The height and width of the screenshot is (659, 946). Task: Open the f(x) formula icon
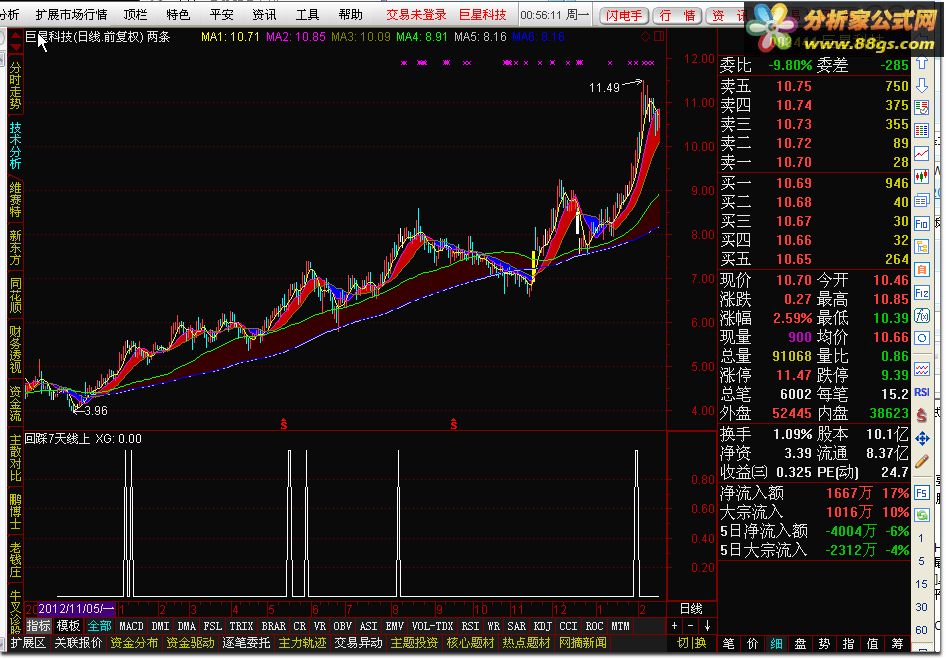pyautogui.click(x=921, y=316)
